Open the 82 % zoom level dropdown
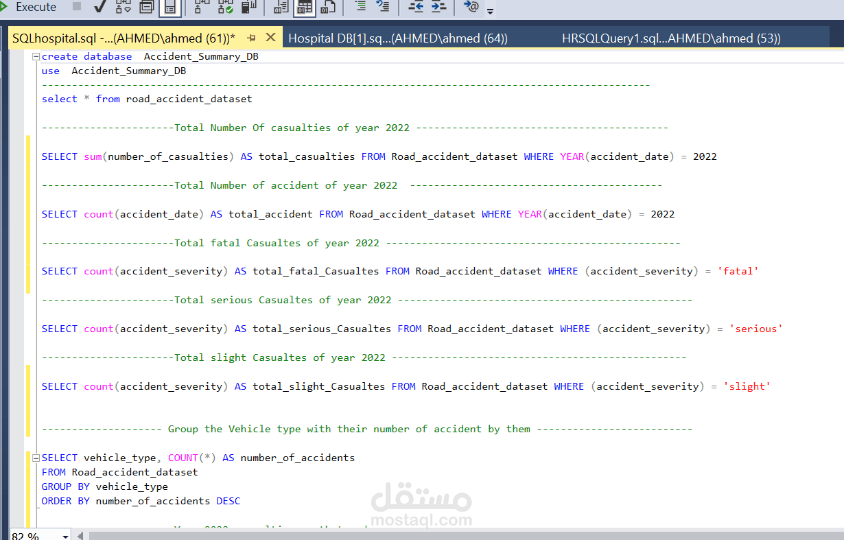Viewport: 844px width, 540px height. click(x=65, y=536)
